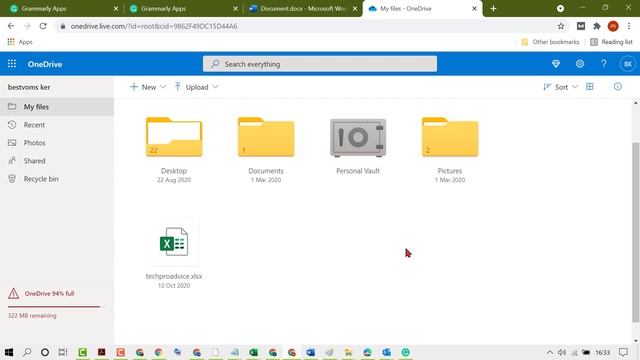
Task: Open the techproadvice.xlsx Excel file
Action: coord(174,242)
